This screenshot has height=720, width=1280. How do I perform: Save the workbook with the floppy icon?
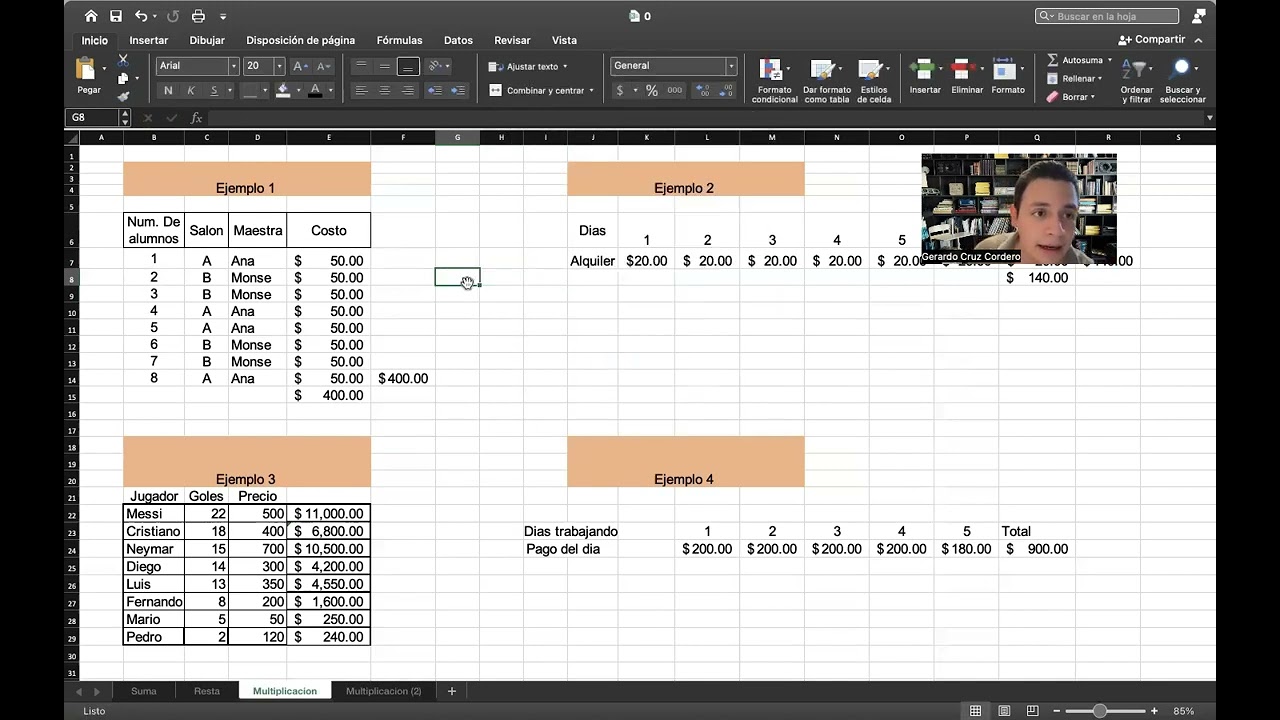[x=116, y=16]
